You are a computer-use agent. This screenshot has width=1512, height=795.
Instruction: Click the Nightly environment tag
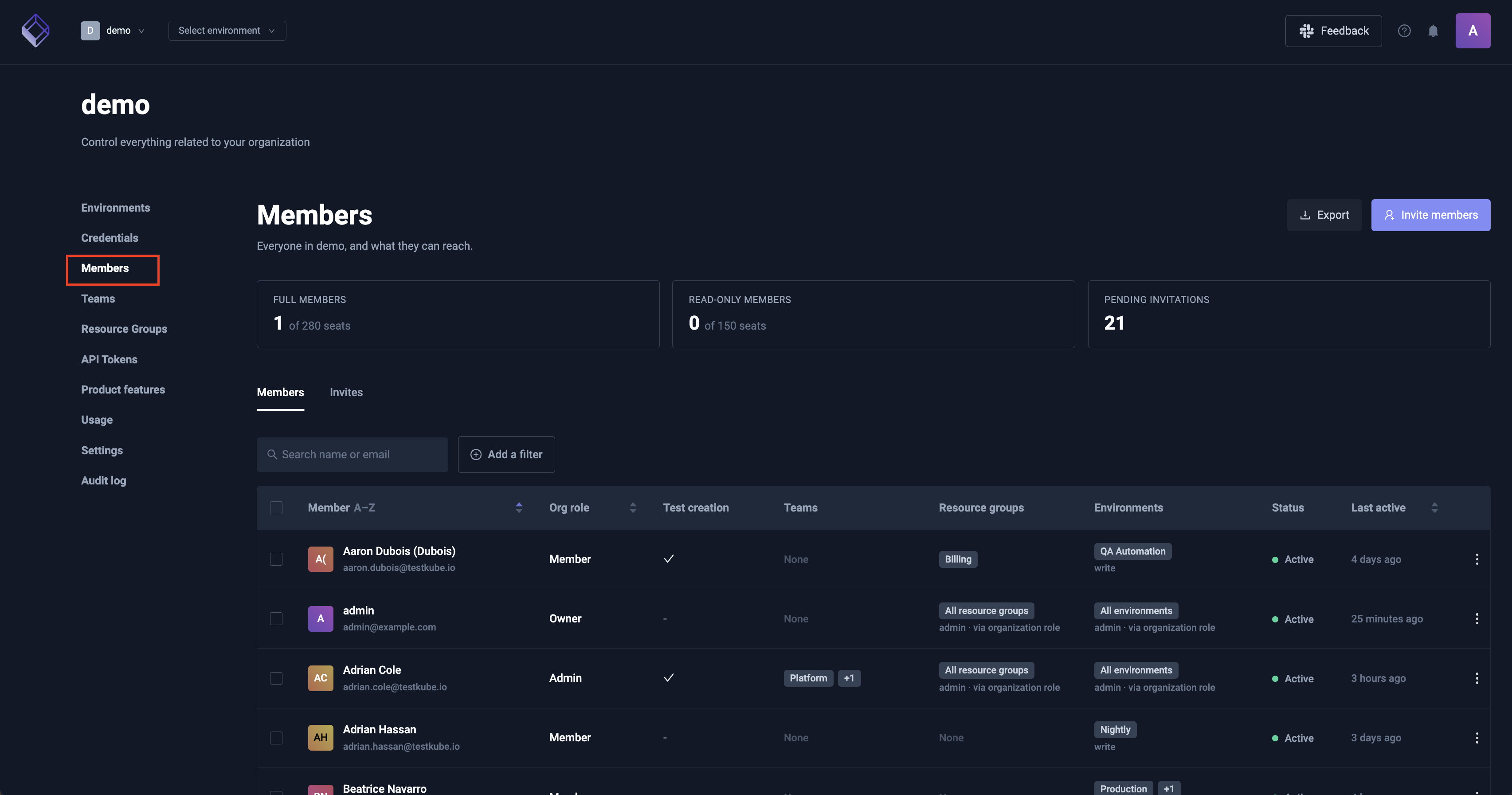pos(1115,729)
